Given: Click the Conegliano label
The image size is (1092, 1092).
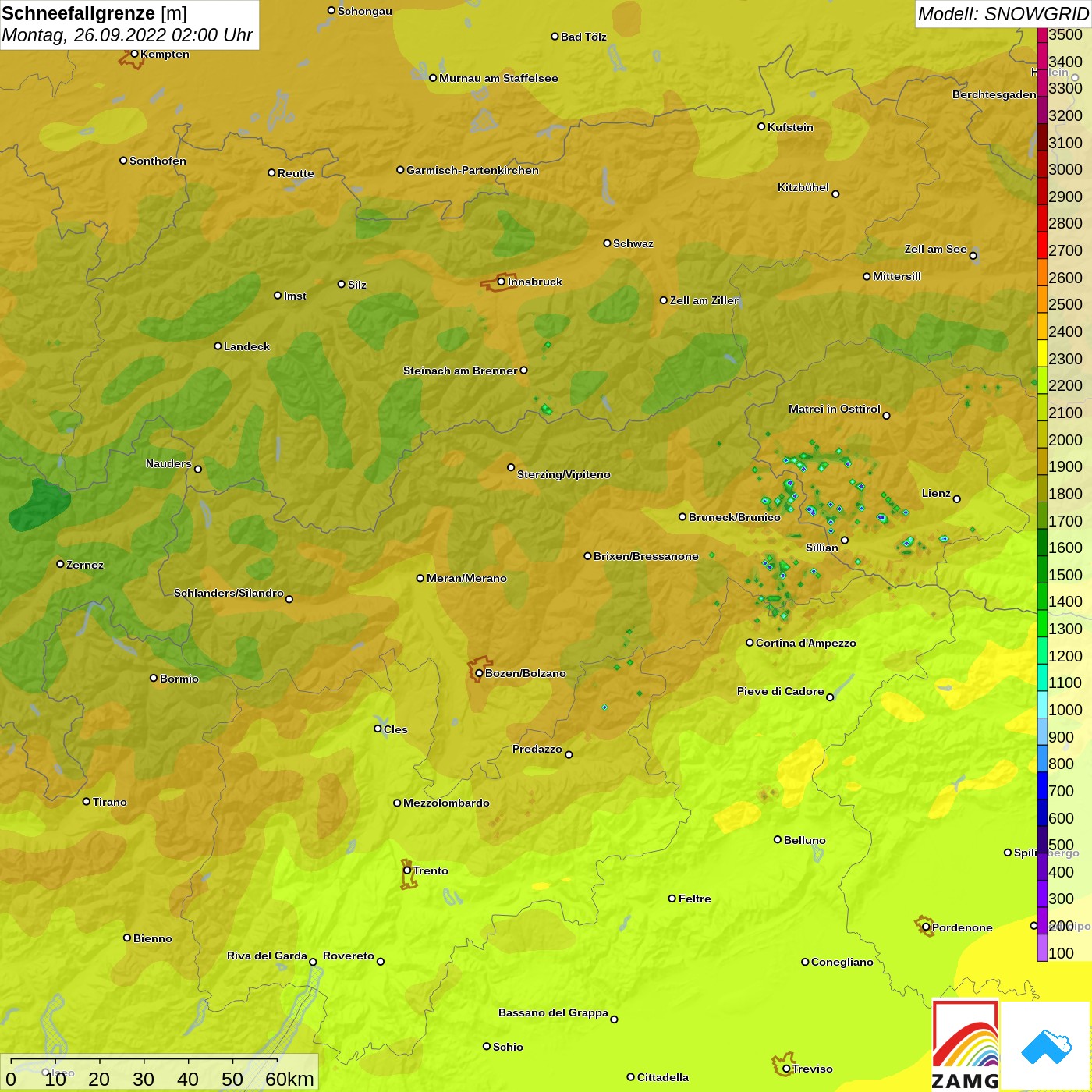Looking at the screenshot, I should (x=842, y=962).
